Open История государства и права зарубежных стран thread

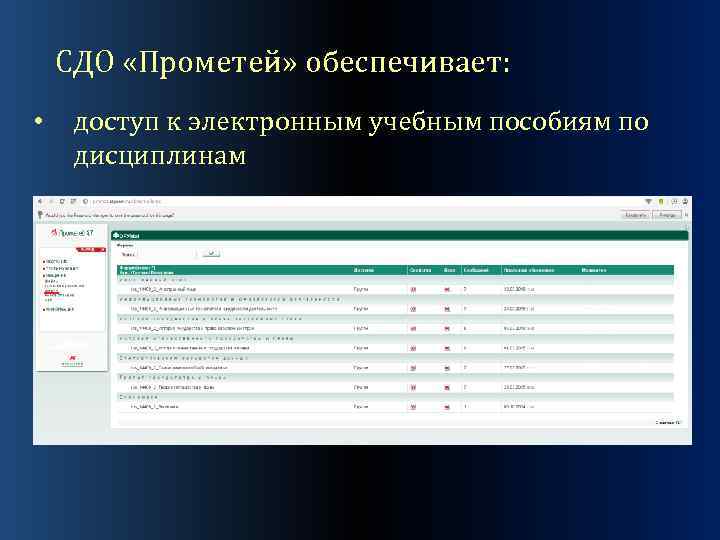[192, 329]
